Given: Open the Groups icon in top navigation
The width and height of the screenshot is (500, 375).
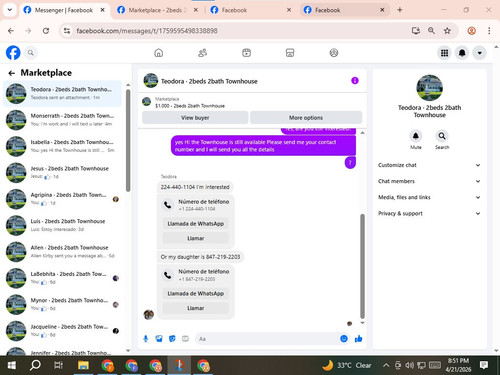Looking at the screenshot, I should tap(334, 53).
